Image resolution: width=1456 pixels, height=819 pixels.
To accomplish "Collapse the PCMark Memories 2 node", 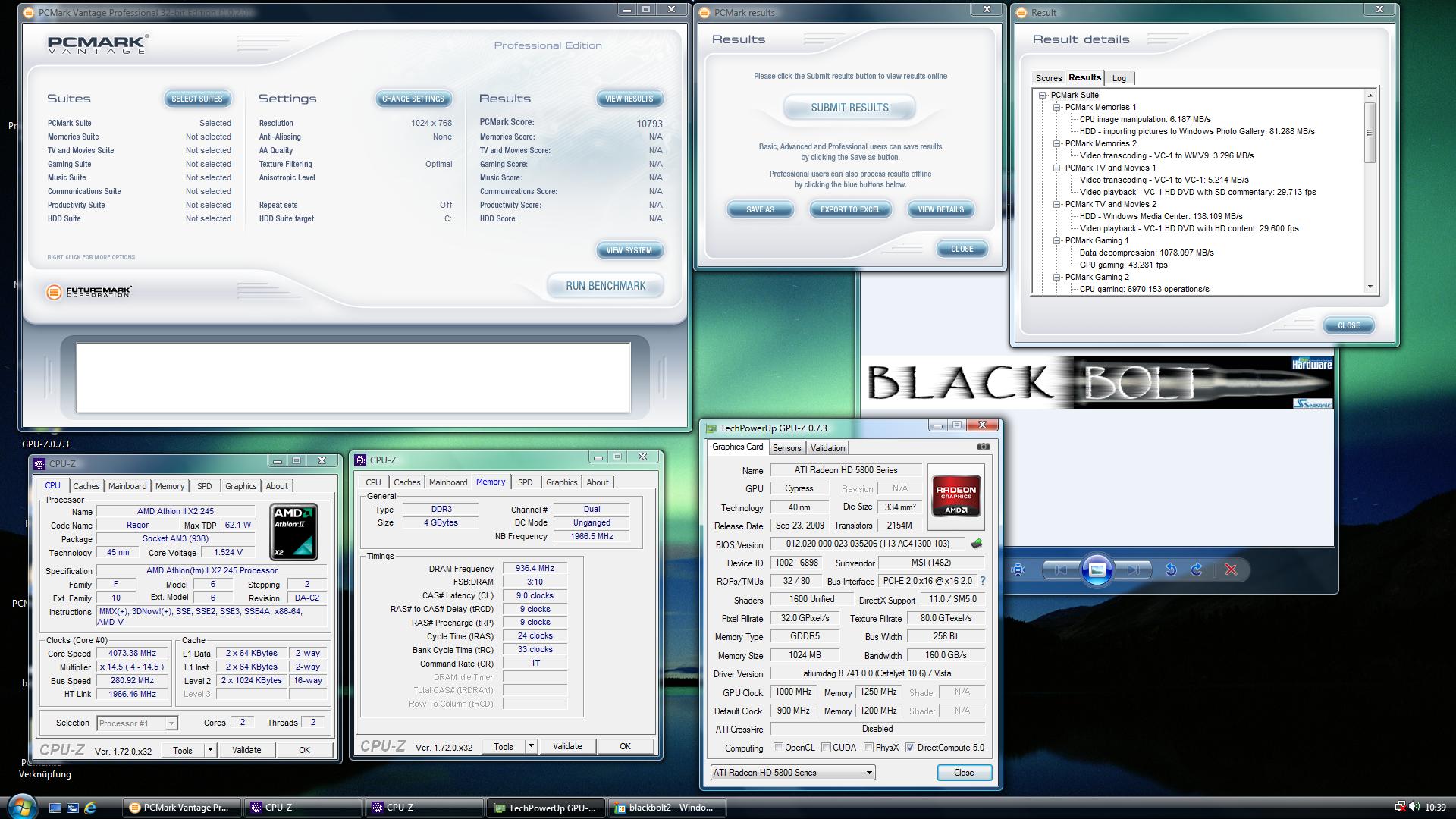I will tap(1056, 143).
